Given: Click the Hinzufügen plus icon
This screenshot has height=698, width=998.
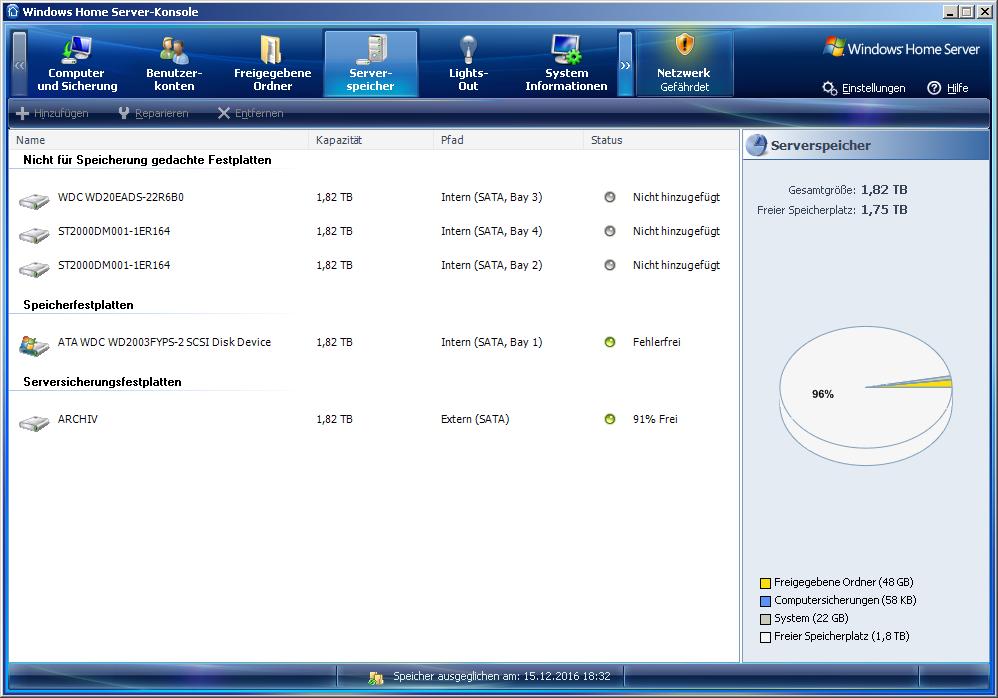Looking at the screenshot, I should click(22, 113).
